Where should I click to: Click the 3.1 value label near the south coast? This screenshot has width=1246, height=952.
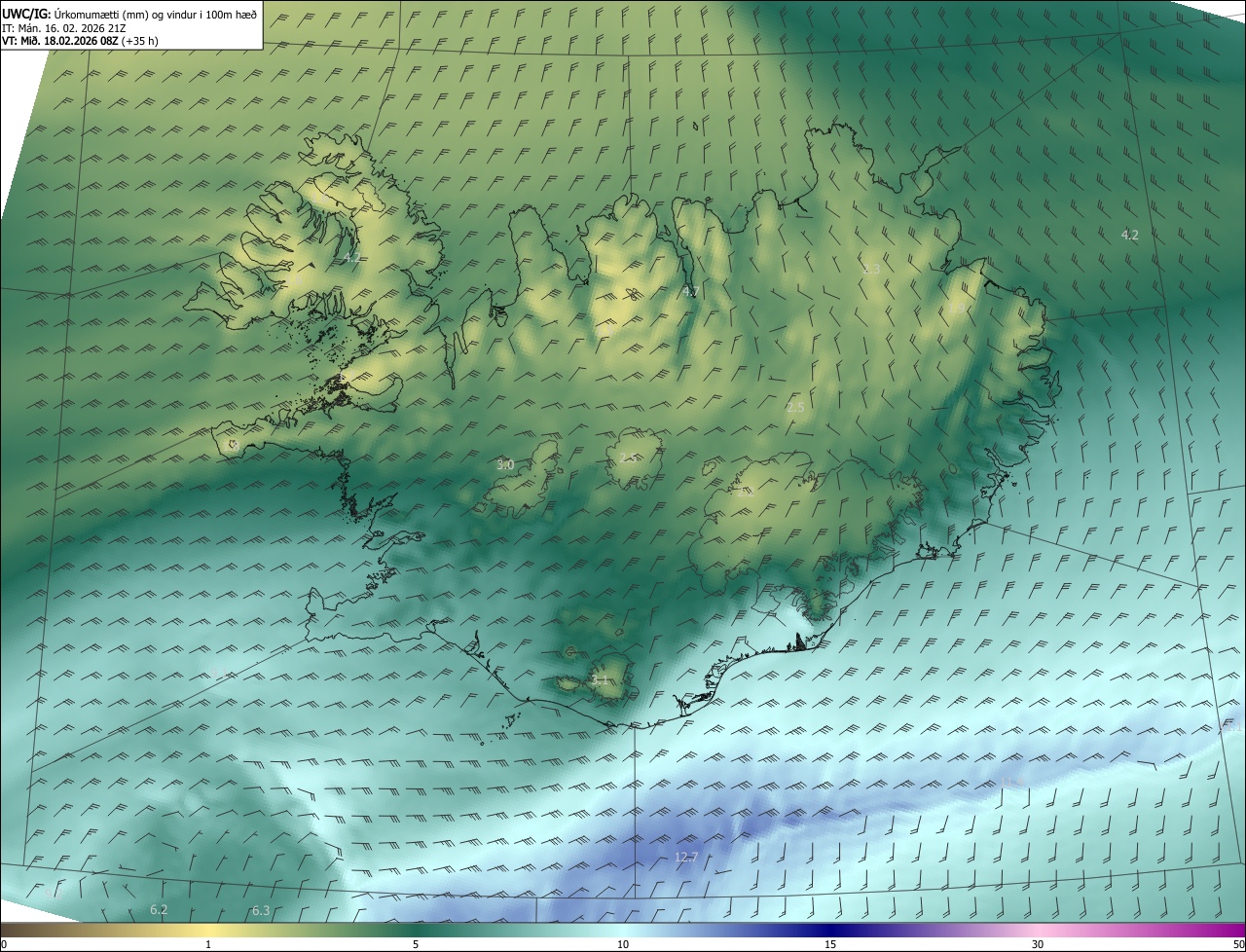600,680
